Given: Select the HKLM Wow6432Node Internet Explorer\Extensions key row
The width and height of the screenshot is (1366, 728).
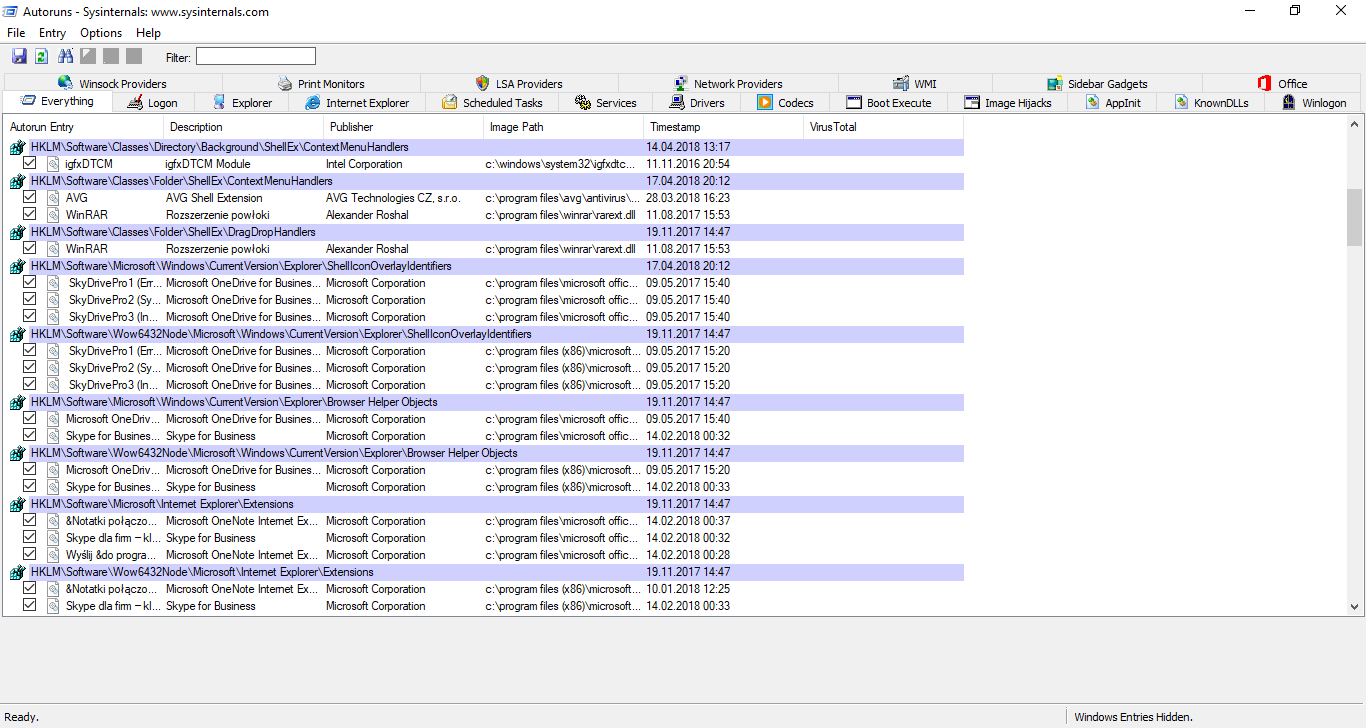Looking at the screenshot, I should (x=485, y=572).
